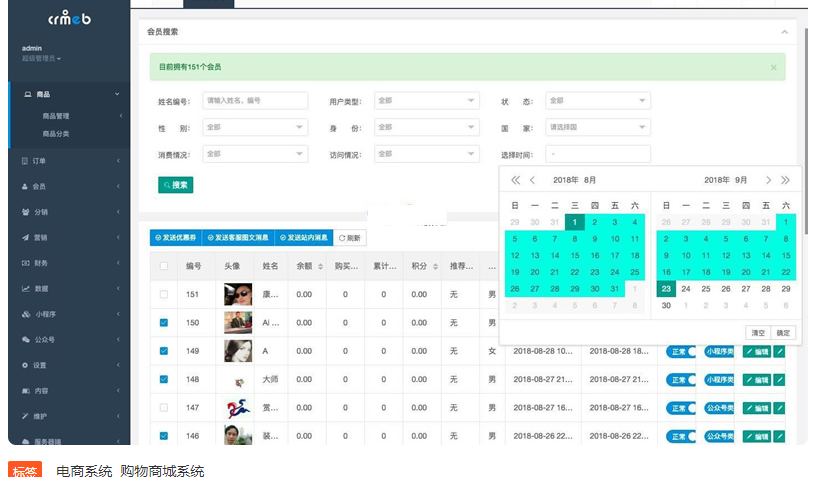Open the 用户类型 dropdown
This screenshot has width=817, height=477.
(x=427, y=101)
